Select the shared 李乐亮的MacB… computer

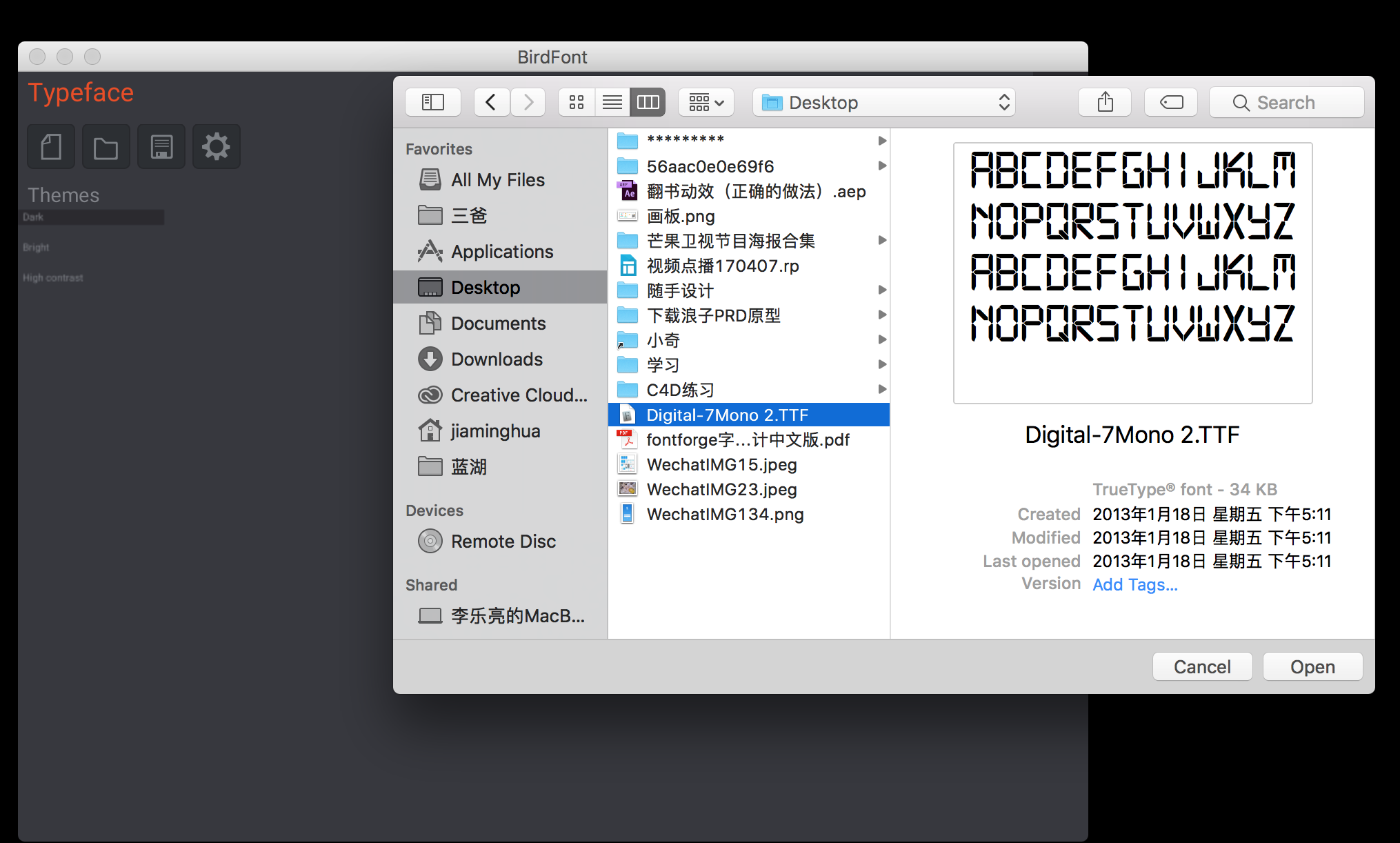click(x=500, y=616)
